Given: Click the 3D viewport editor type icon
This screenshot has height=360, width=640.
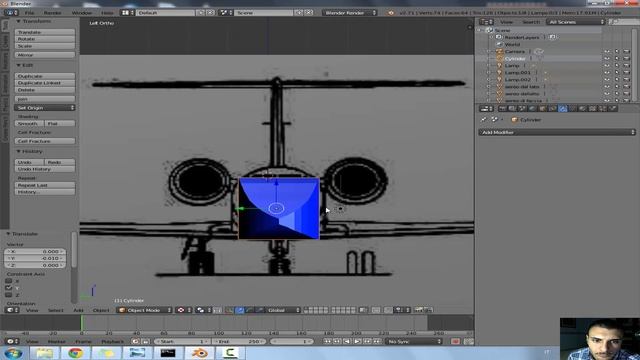Looking at the screenshot, I should coord(11,310).
